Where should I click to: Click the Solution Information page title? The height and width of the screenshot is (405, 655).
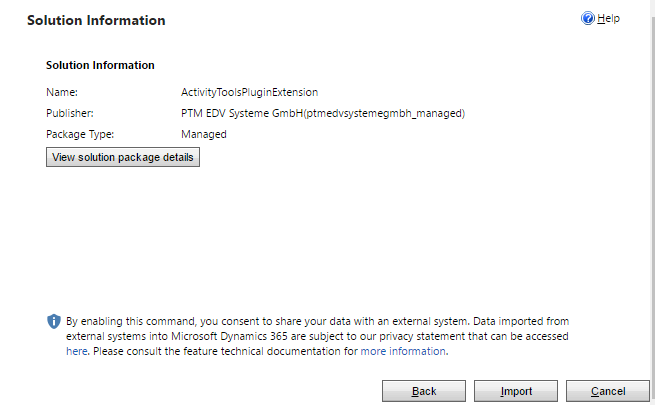click(x=96, y=20)
